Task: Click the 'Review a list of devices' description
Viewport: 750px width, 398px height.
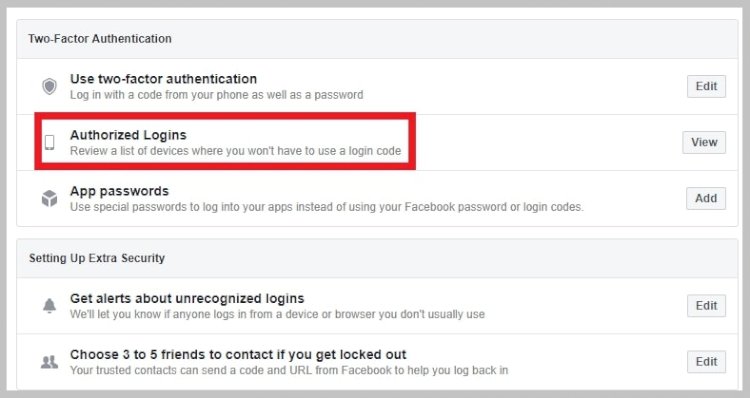Action: click(x=235, y=151)
